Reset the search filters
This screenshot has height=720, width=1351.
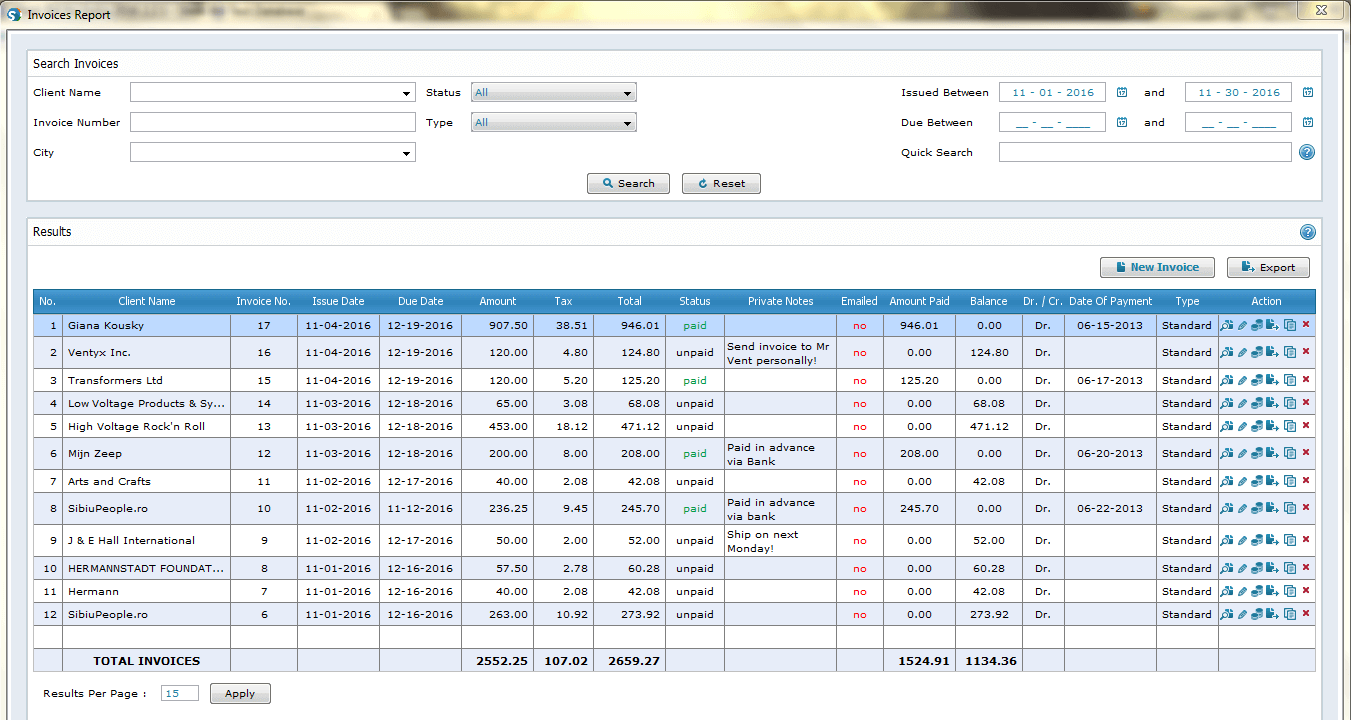click(x=721, y=183)
